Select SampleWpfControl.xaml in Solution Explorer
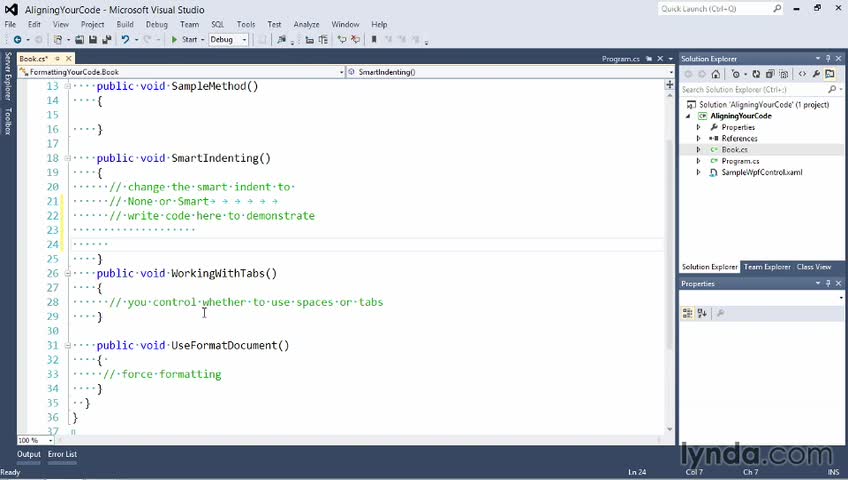848x480 pixels. point(762,172)
